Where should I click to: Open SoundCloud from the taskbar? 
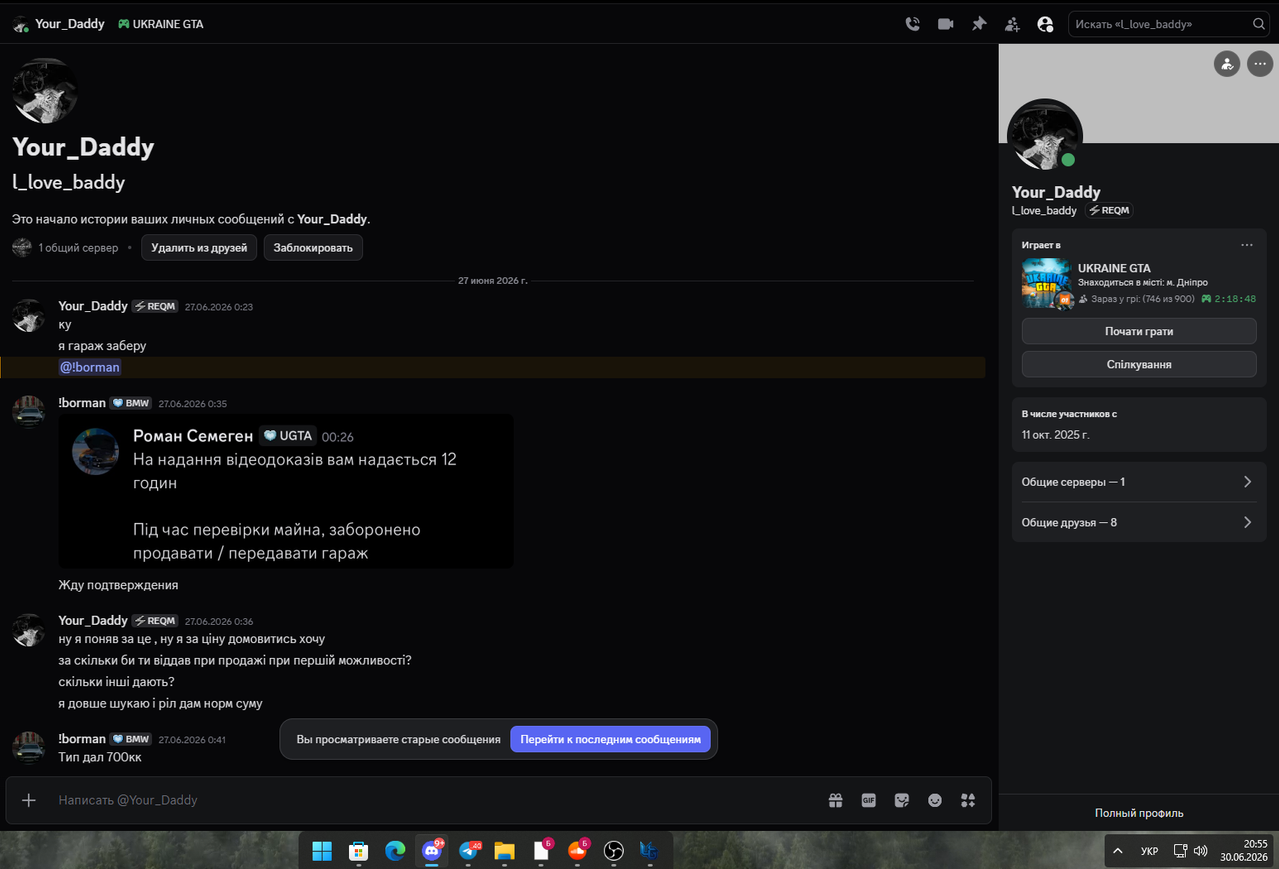click(x=577, y=851)
